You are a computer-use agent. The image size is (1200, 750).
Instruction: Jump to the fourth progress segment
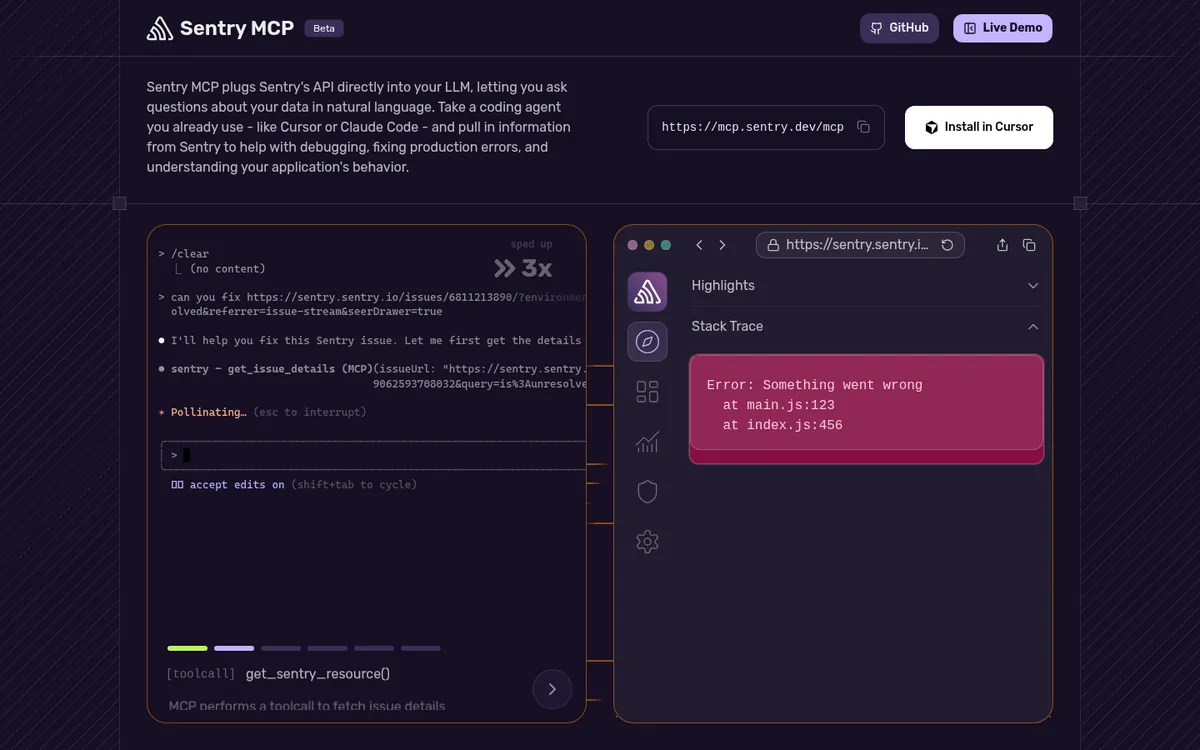tap(327, 648)
